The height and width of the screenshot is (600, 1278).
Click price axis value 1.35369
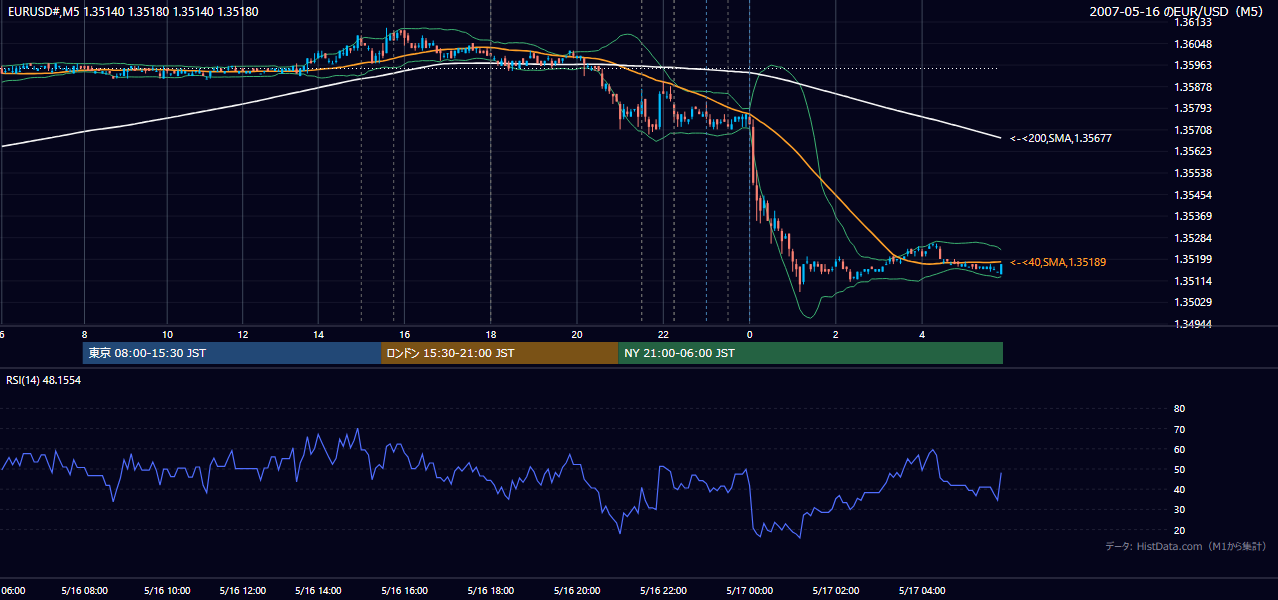pos(1193,216)
